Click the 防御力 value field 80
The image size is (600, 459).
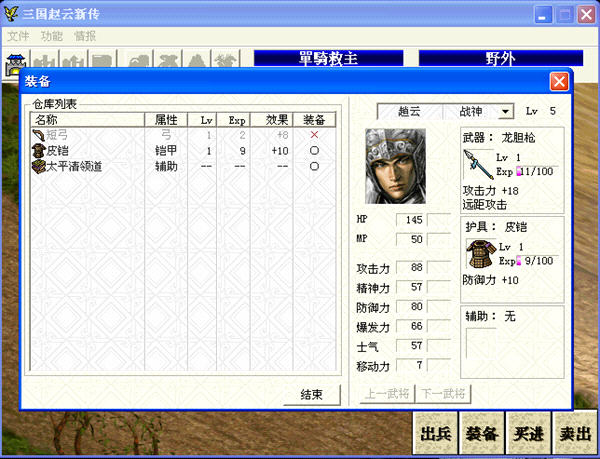410,306
